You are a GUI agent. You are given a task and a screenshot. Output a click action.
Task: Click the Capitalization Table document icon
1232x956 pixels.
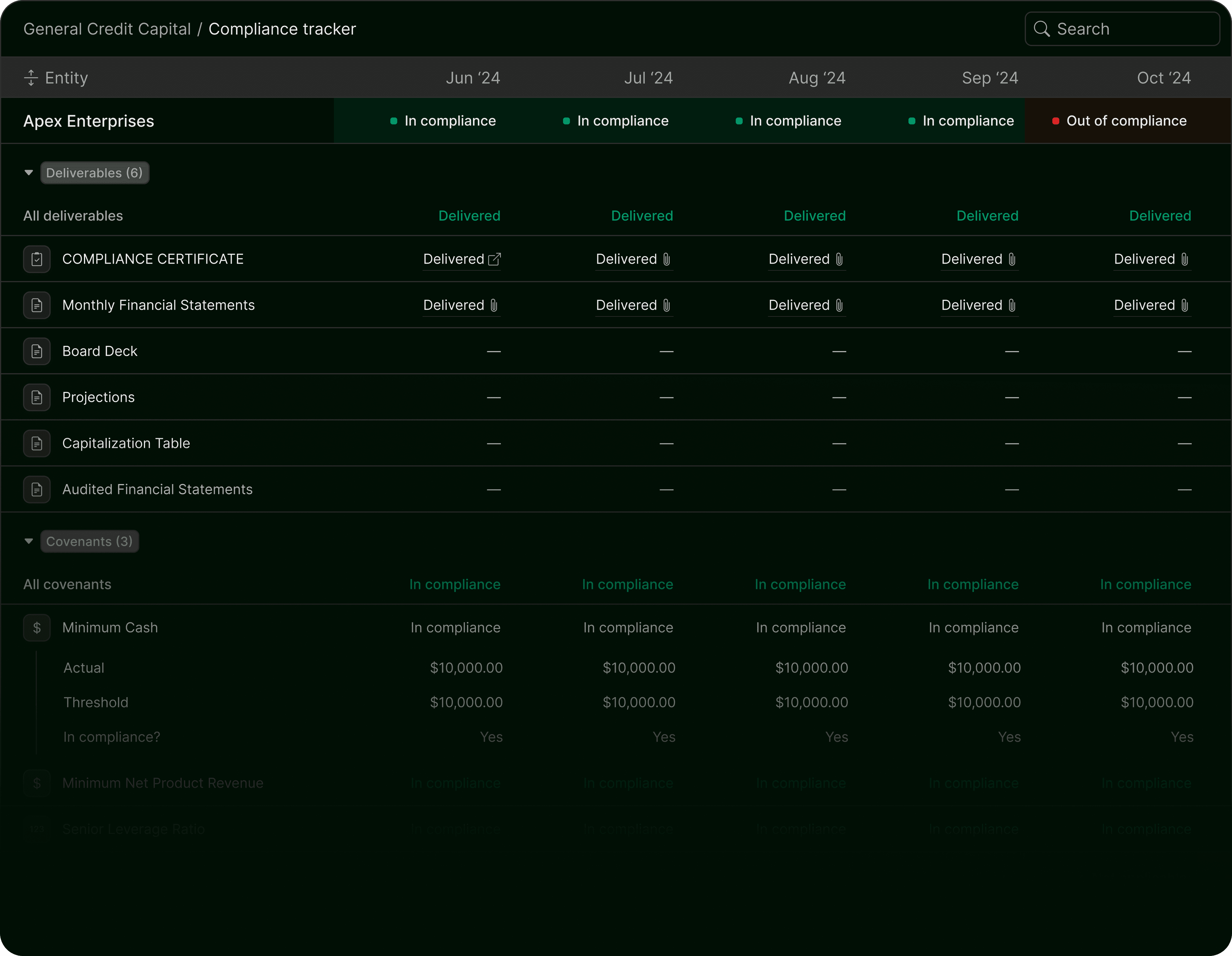pyautogui.click(x=37, y=443)
